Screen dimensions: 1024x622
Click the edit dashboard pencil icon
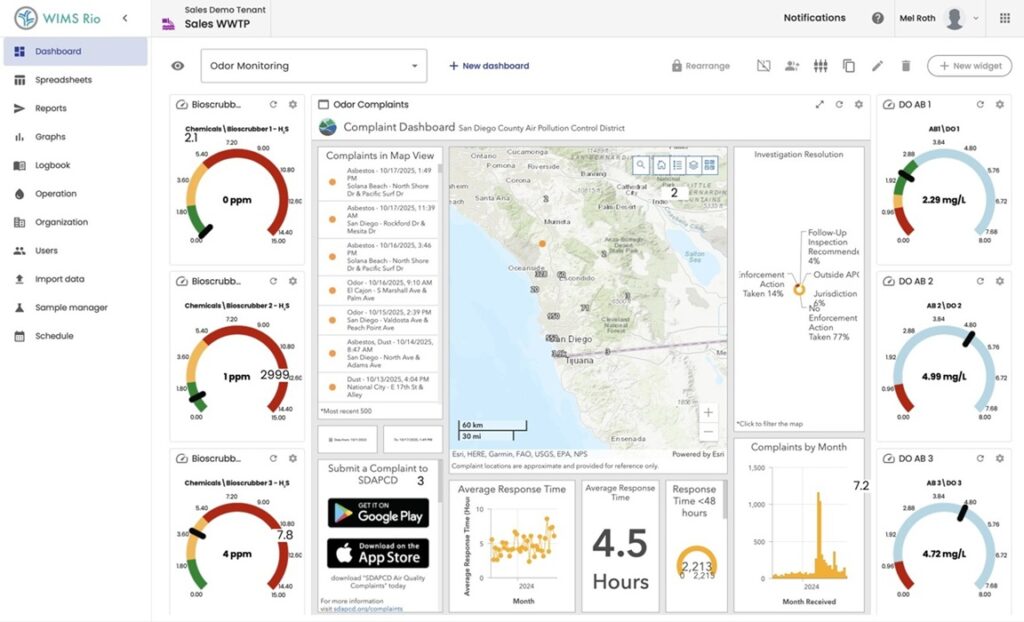pos(877,65)
